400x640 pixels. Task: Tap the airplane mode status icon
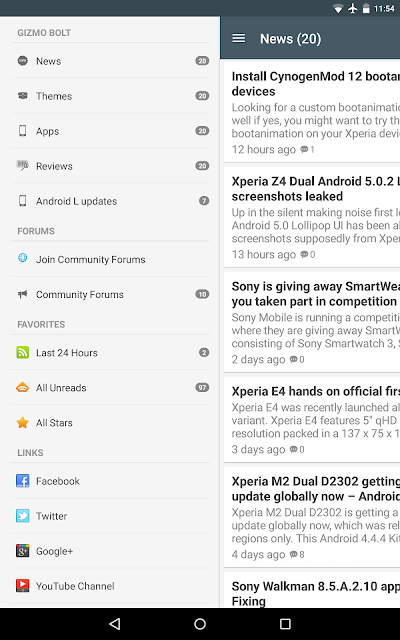coord(353,9)
